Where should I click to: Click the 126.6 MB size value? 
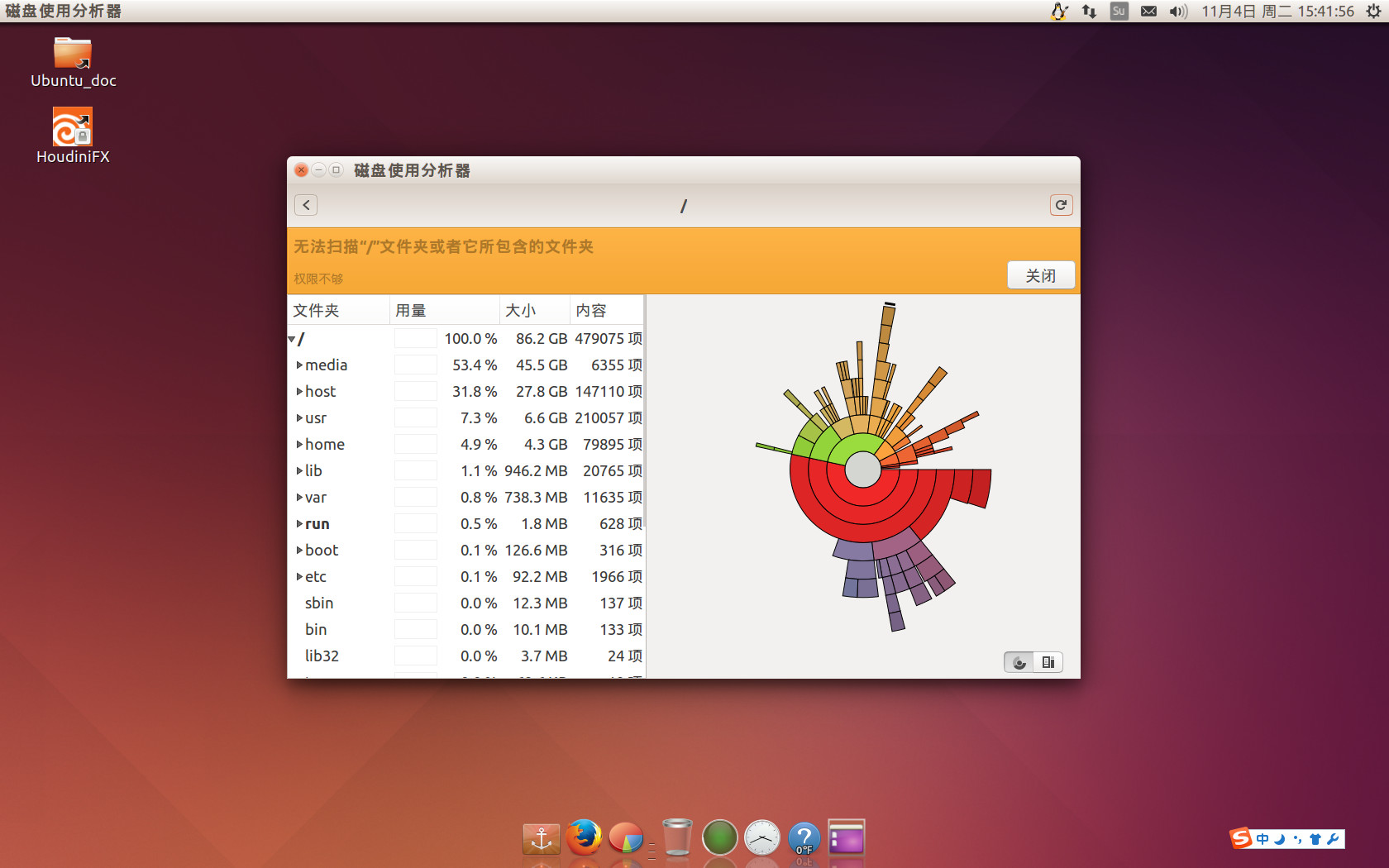536,551
